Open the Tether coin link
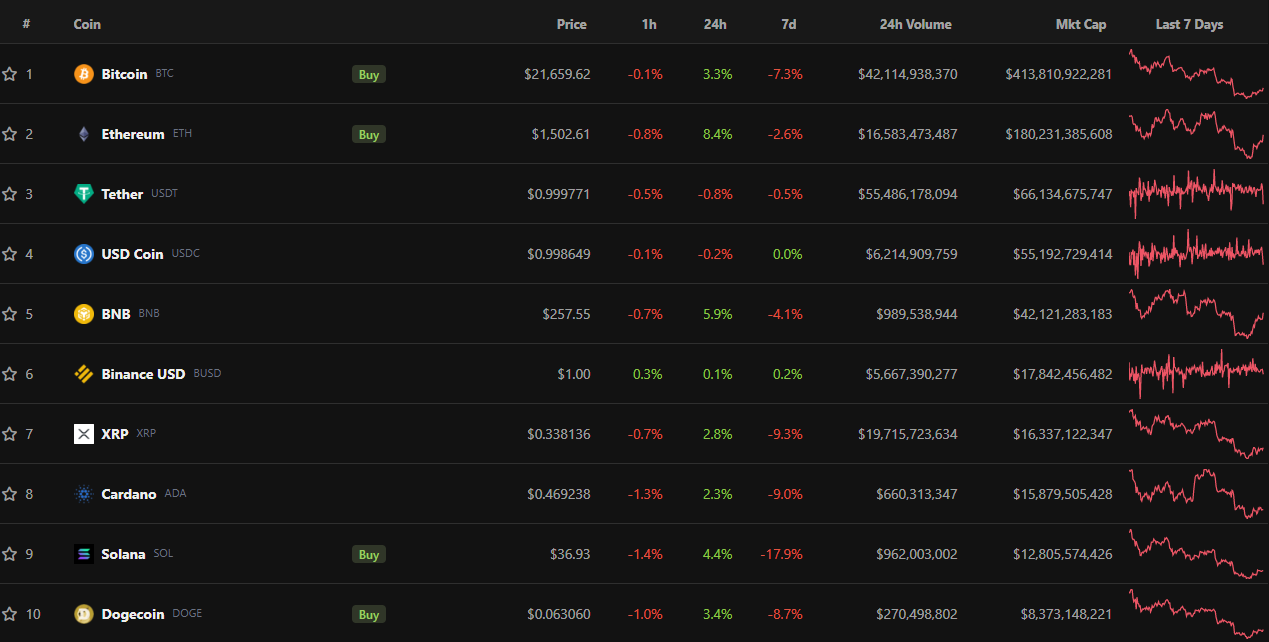Viewport: 1269px width, 642px height. pyautogui.click(x=122, y=194)
